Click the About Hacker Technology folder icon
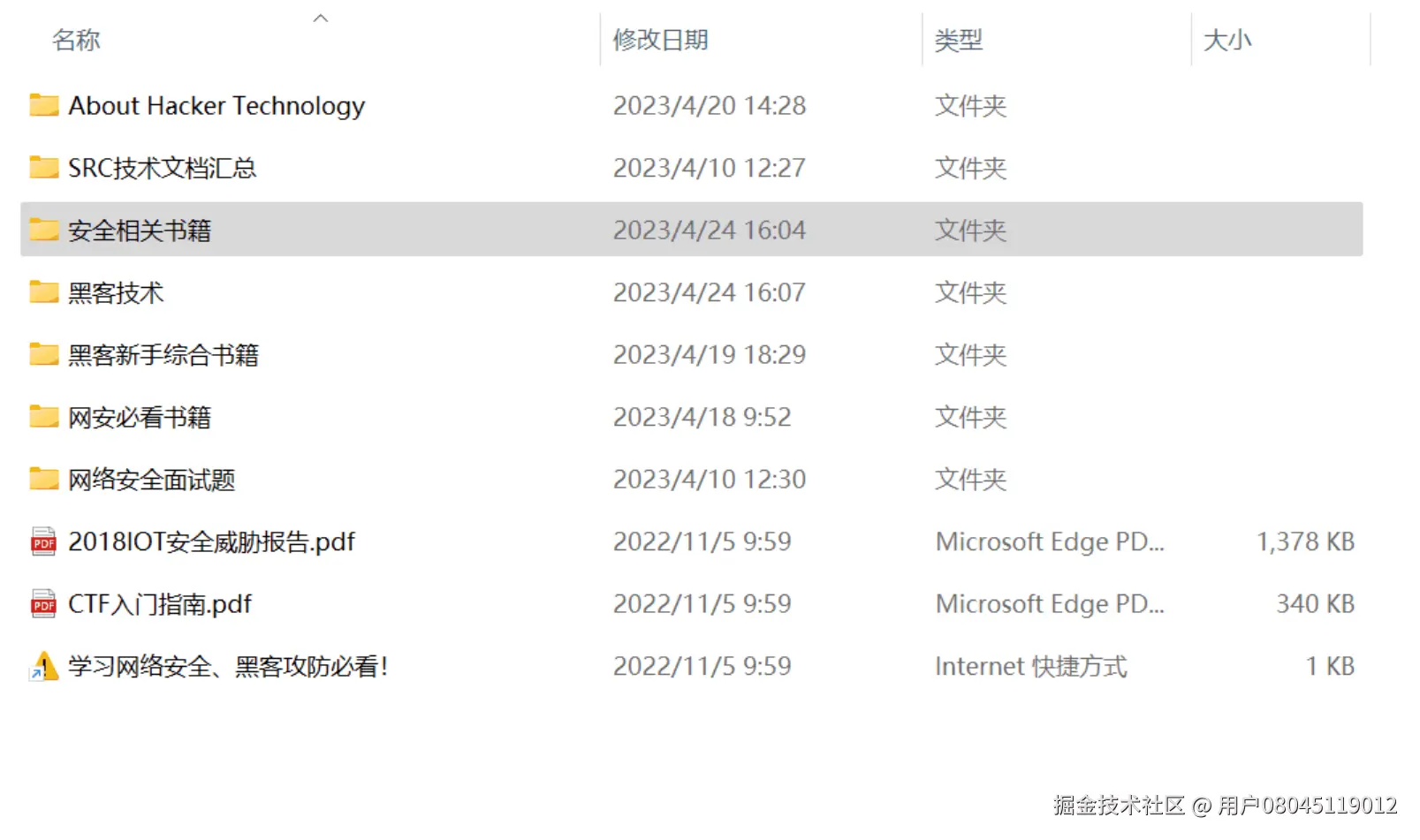 (x=43, y=106)
